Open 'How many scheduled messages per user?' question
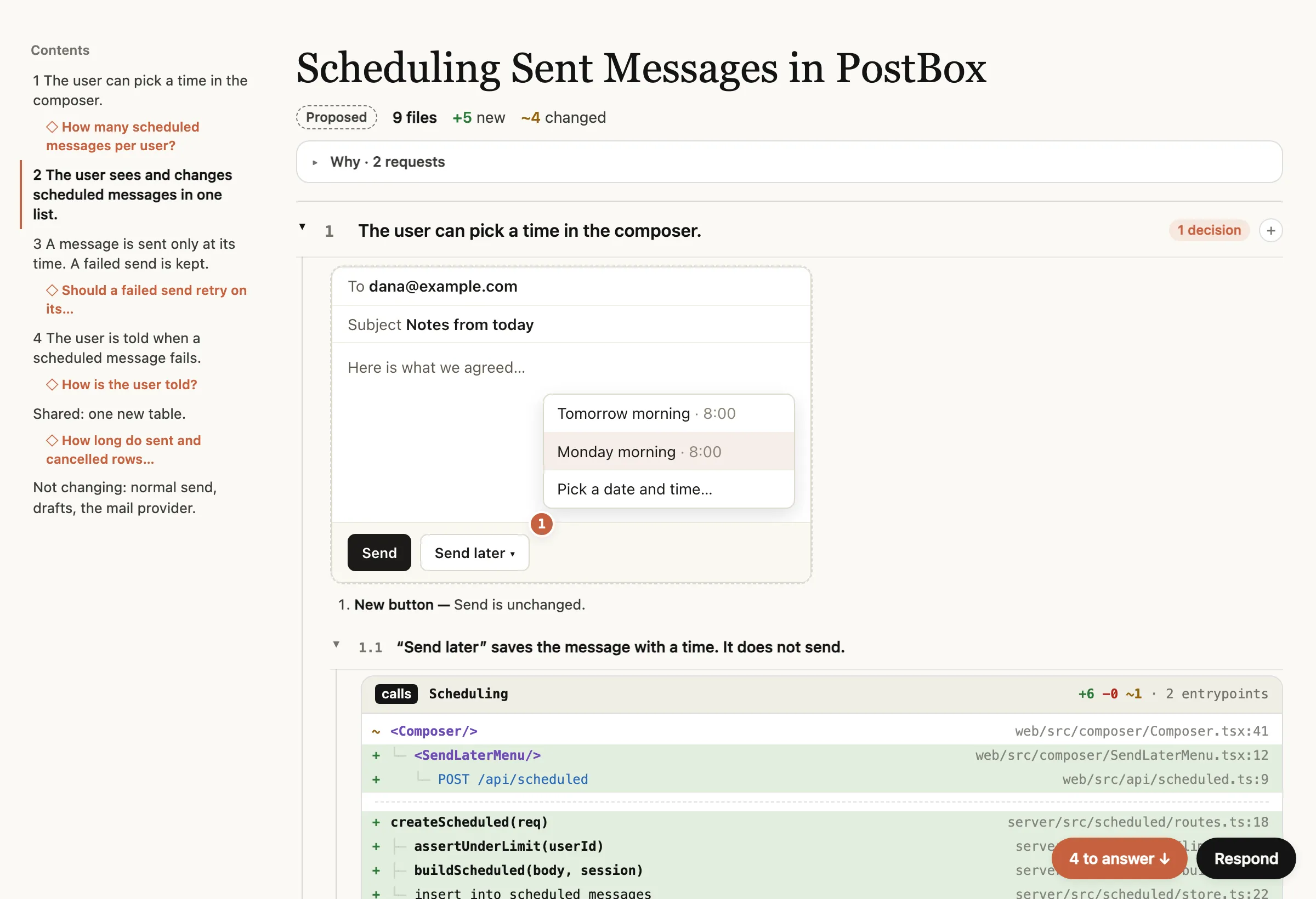1316x899 pixels. (123, 136)
